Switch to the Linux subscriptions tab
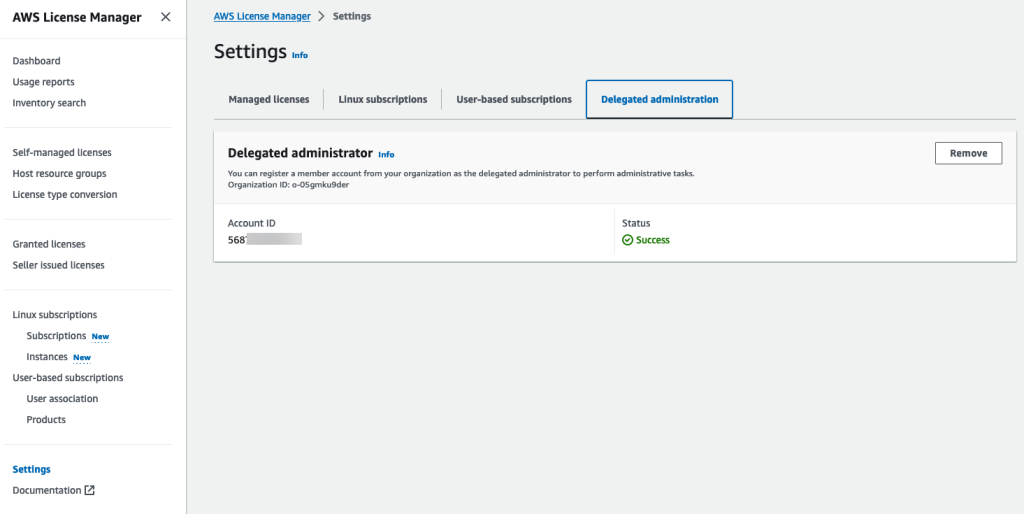The image size is (1024, 514). pos(383,99)
